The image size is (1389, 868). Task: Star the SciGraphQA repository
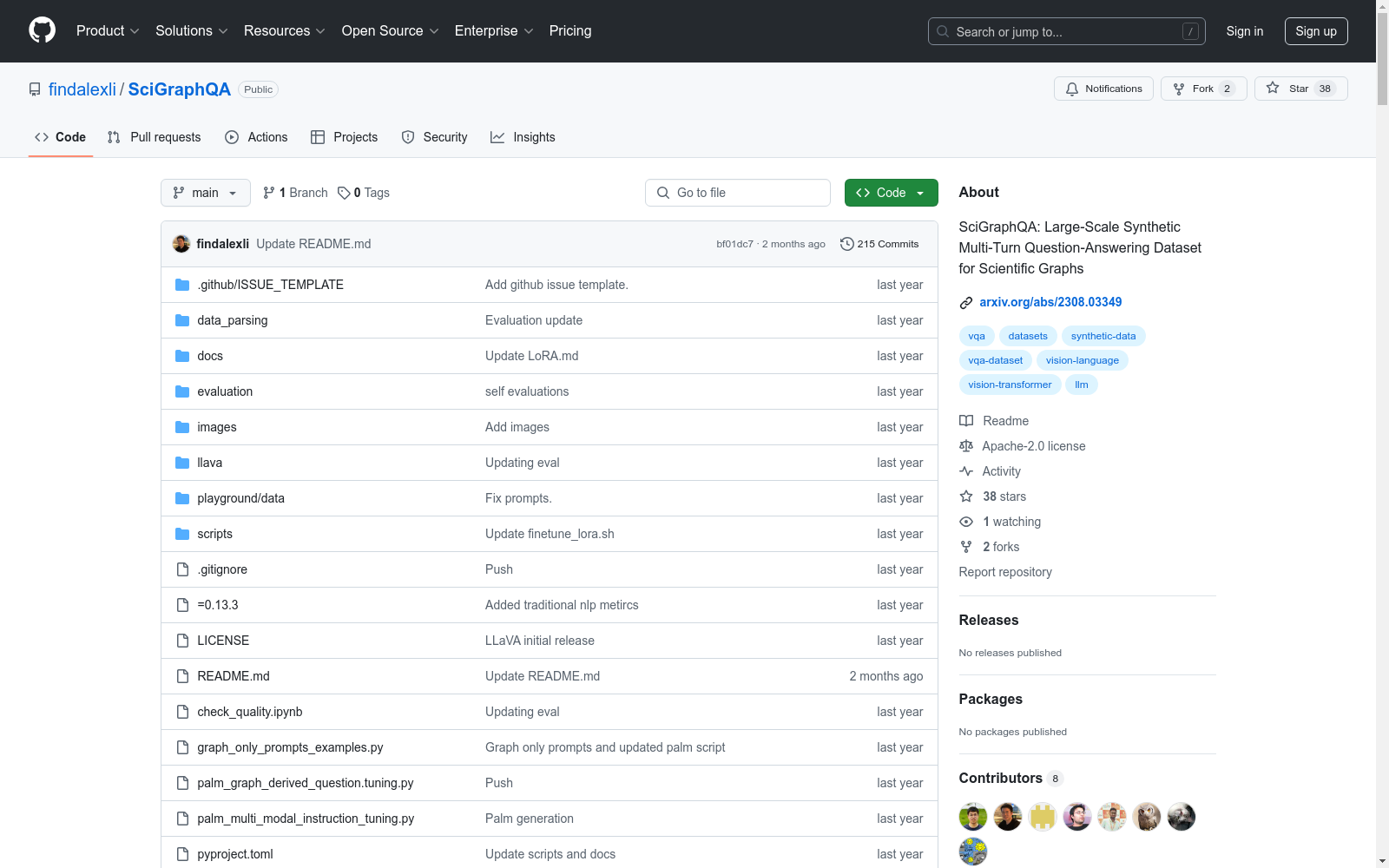pyautogui.click(x=1300, y=89)
